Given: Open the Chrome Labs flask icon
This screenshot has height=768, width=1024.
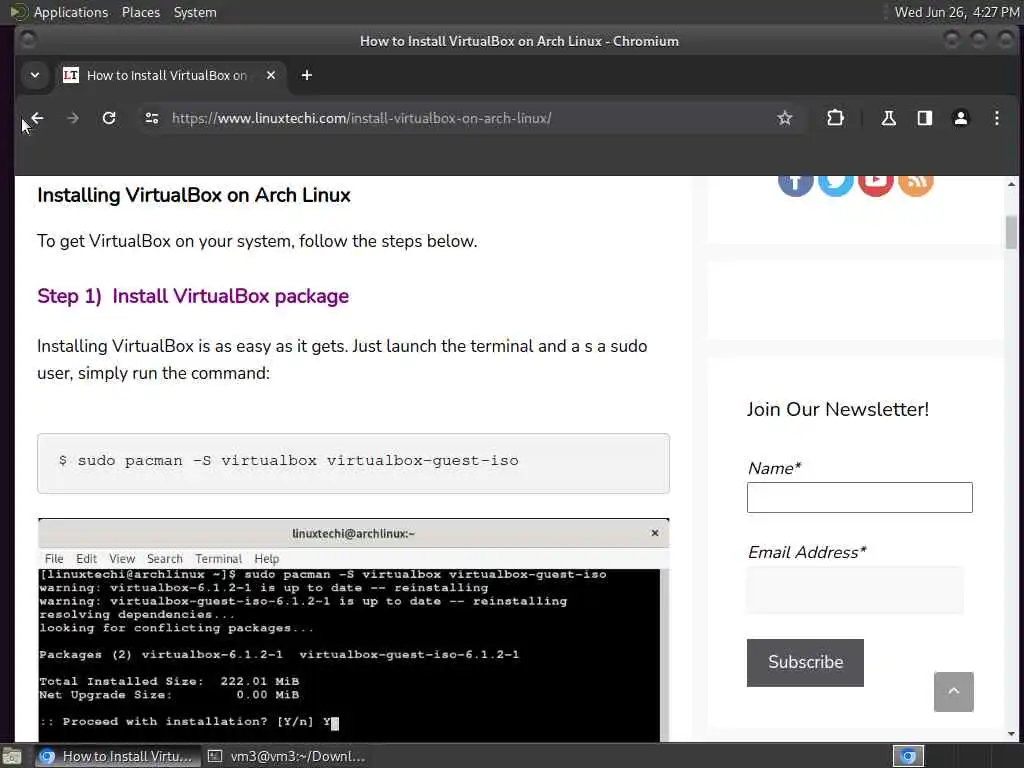Looking at the screenshot, I should point(888,118).
